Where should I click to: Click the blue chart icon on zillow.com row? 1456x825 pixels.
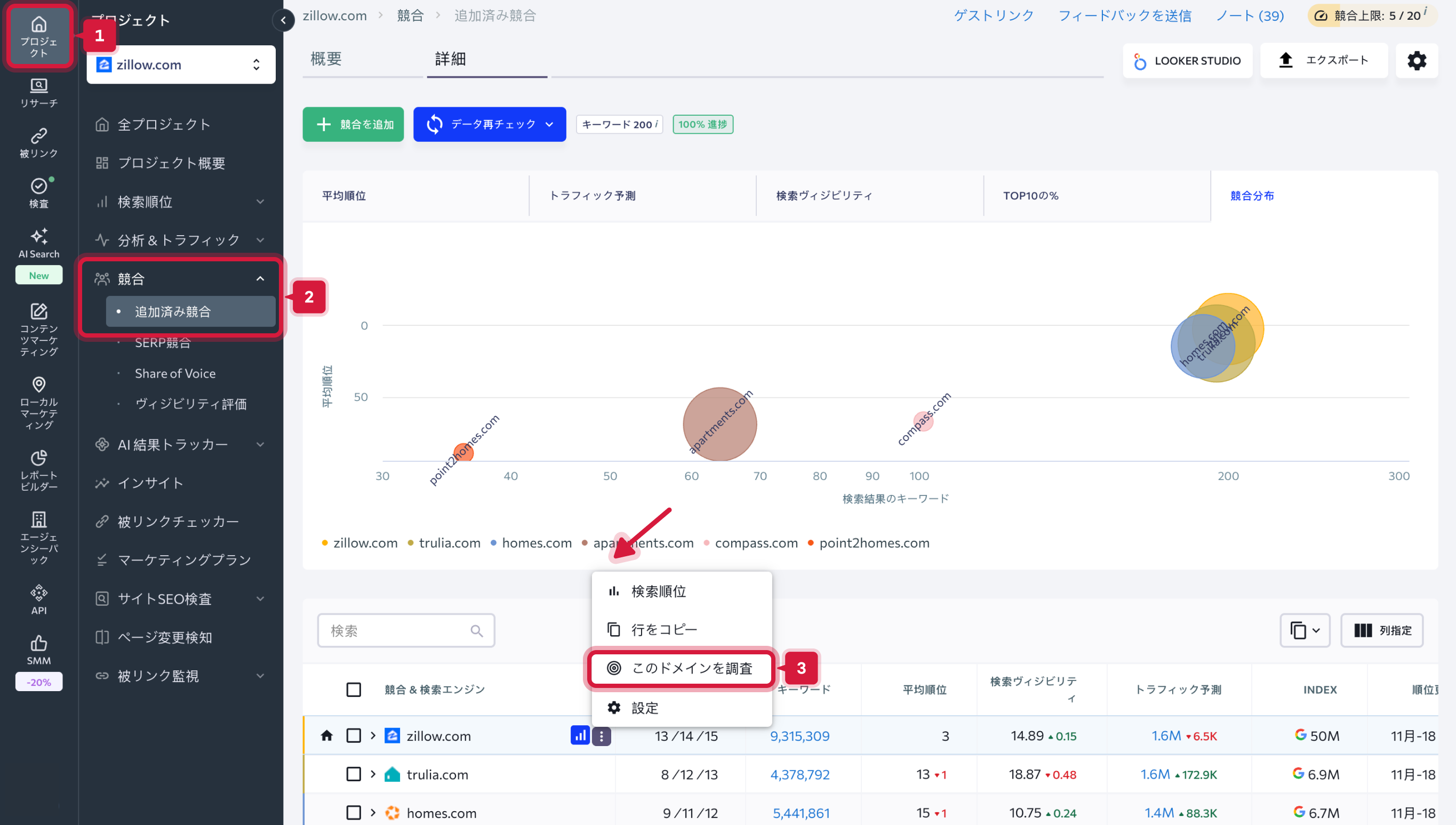coord(580,735)
